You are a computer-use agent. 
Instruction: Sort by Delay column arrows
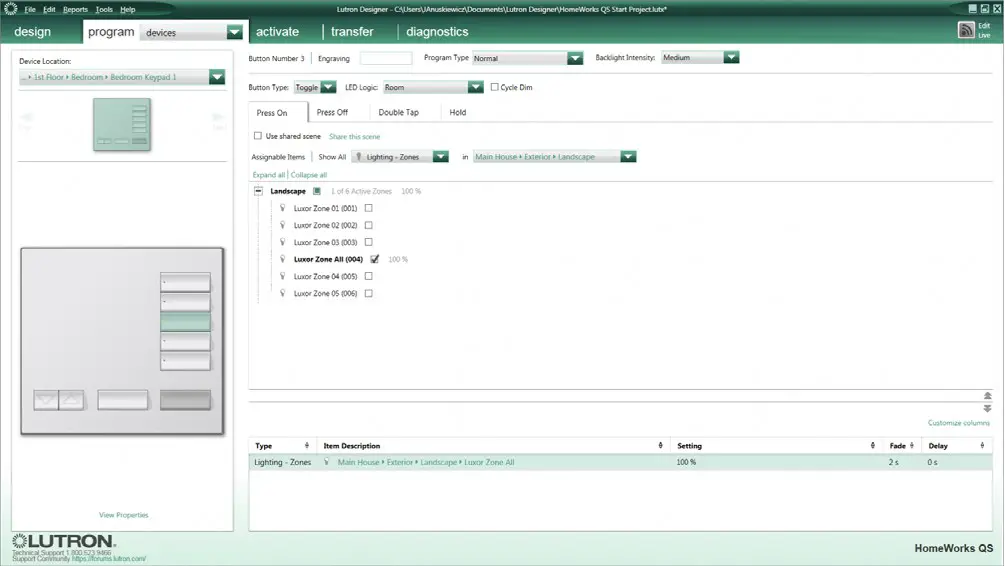982,445
